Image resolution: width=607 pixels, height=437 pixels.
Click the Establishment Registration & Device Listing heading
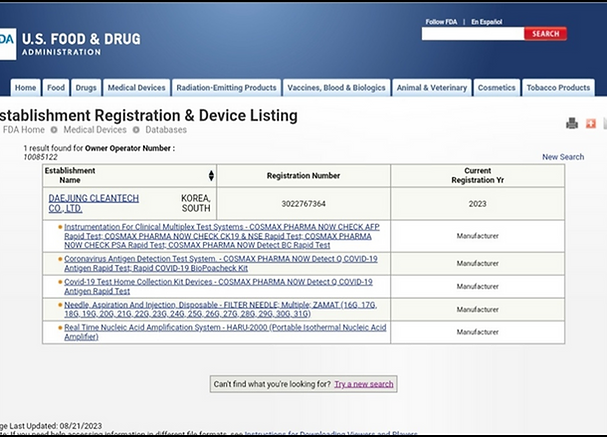[149, 115]
